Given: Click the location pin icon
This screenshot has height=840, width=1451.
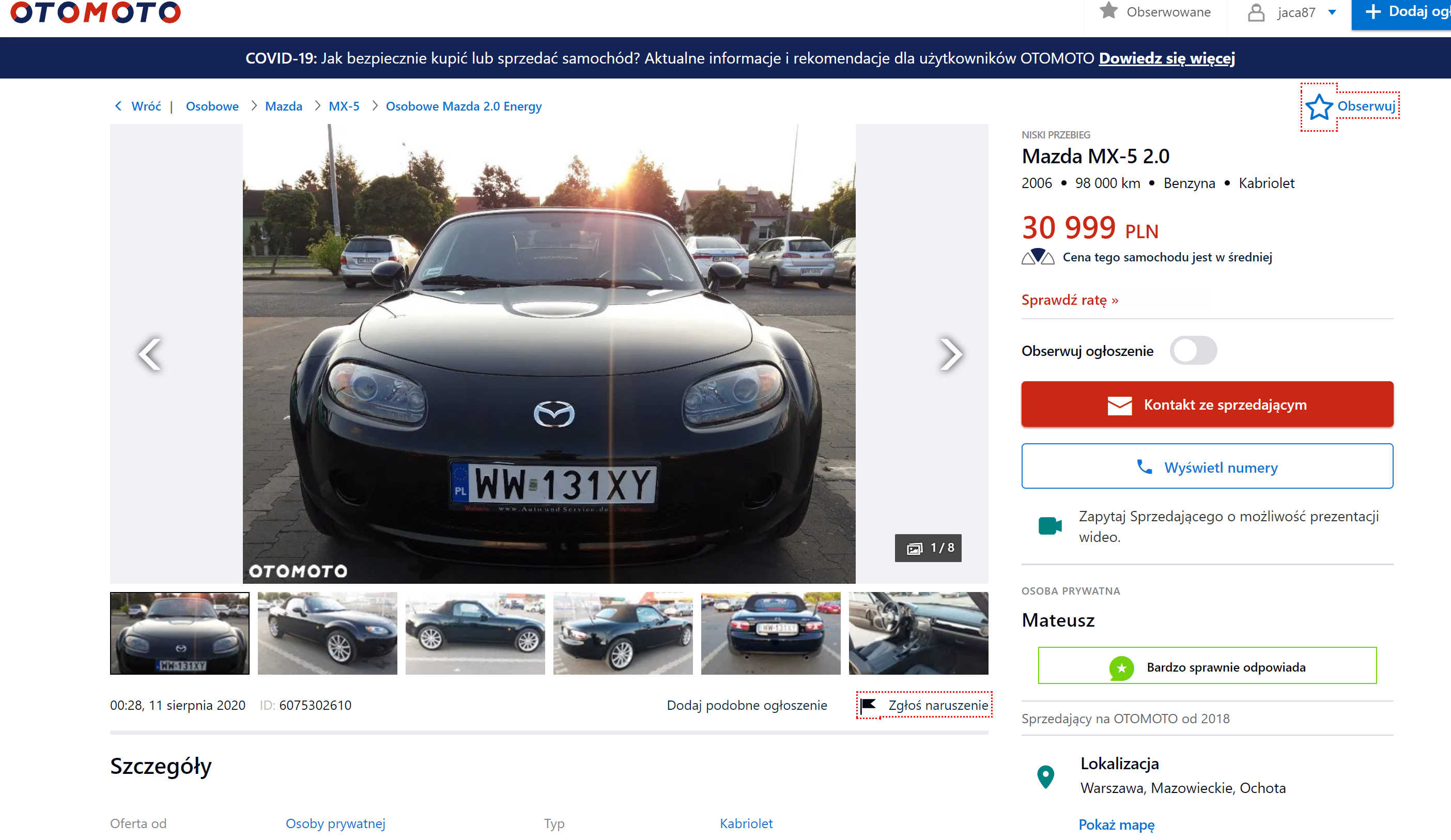Looking at the screenshot, I should click(x=1046, y=776).
